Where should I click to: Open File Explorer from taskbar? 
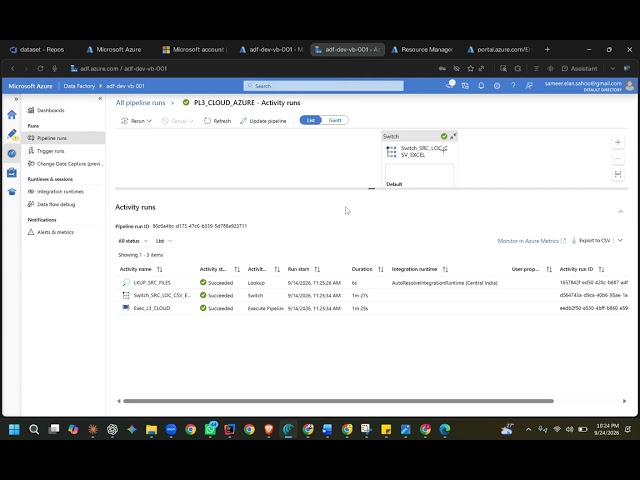click(151, 429)
